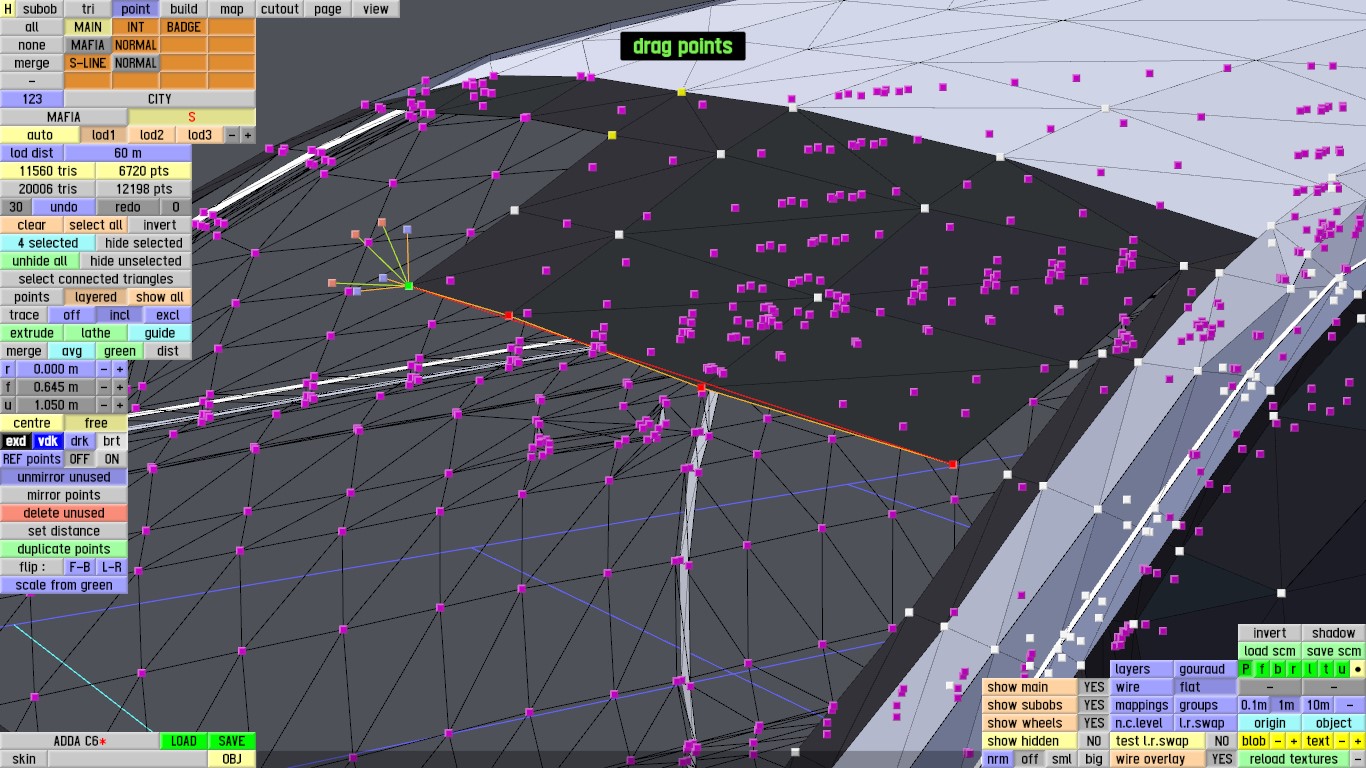Select the sml point size option
Image resolution: width=1366 pixels, height=768 pixels.
pyautogui.click(x=1062, y=759)
